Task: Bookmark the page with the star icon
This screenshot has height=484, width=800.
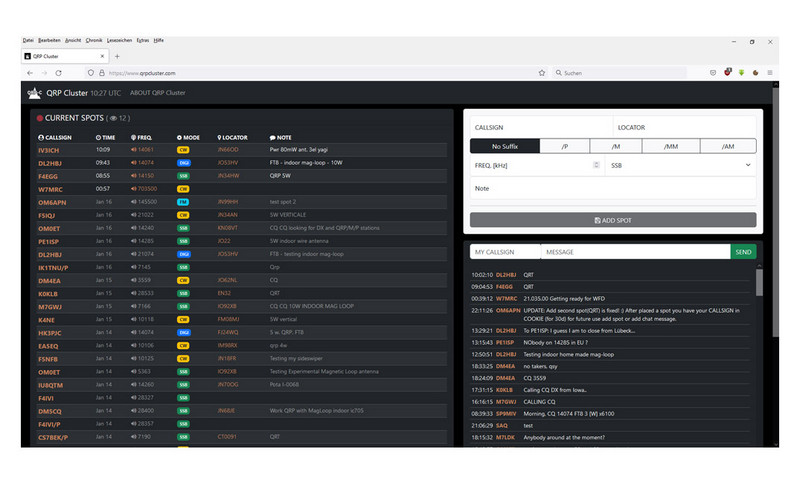Action: coord(542,73)
